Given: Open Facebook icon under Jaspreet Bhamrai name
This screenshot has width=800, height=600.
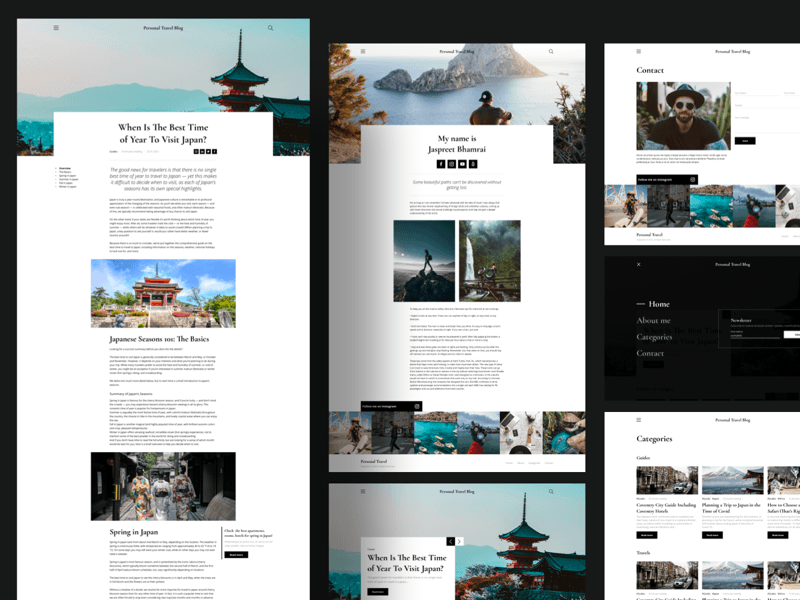Looking at the screenshot, I should click(441, 164).
